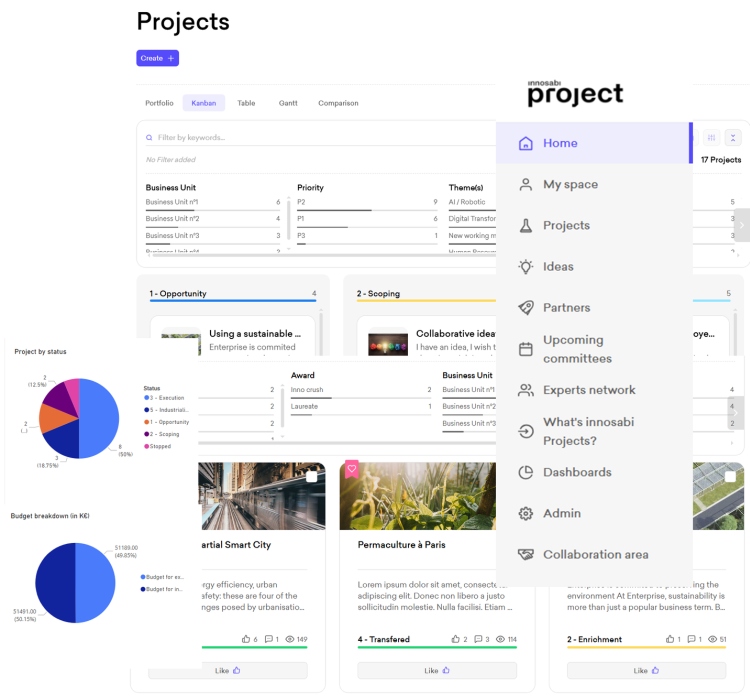
Task: Toggle the pink heart favorite on Permaculture card
Action: tap(351, 468)
